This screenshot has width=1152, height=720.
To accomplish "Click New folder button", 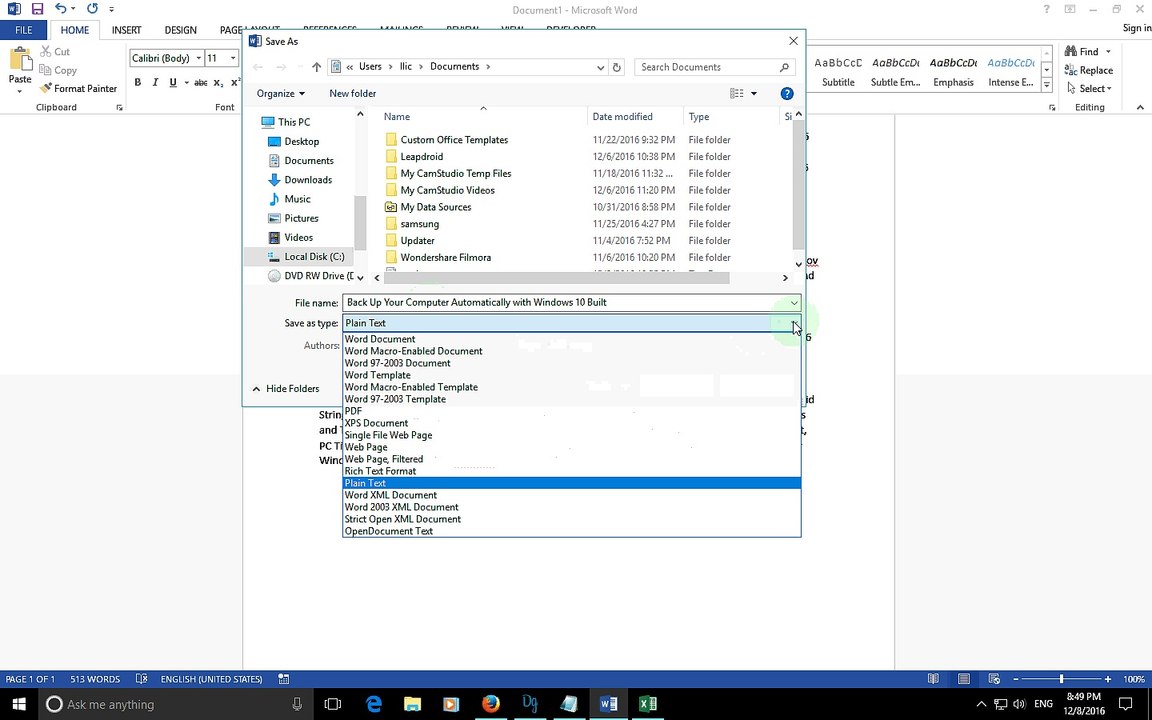I will 353,93.
